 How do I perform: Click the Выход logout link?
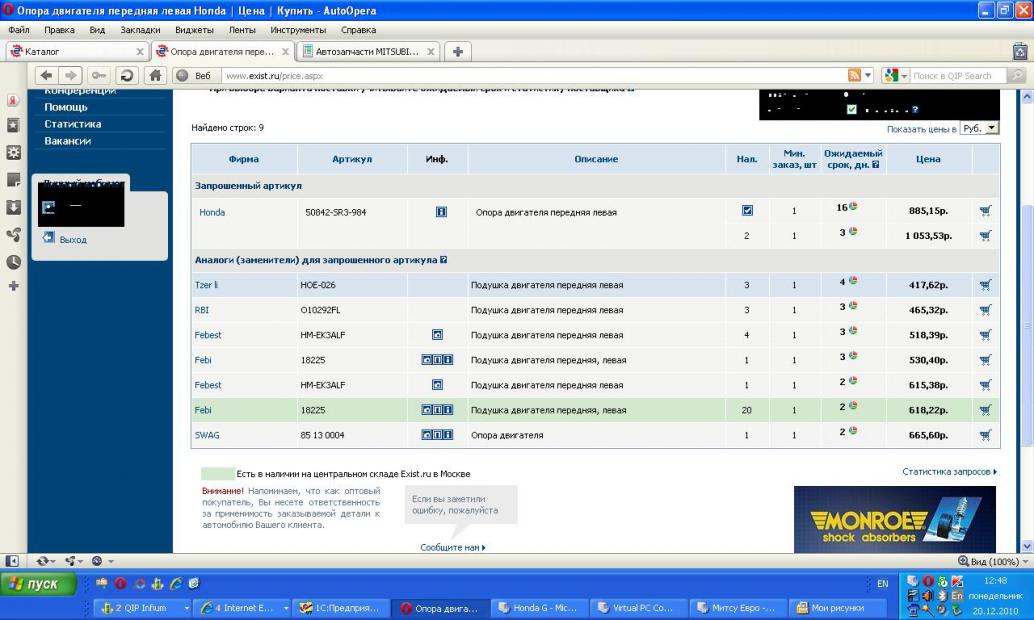pyautogui.click(x=73, y=239)
